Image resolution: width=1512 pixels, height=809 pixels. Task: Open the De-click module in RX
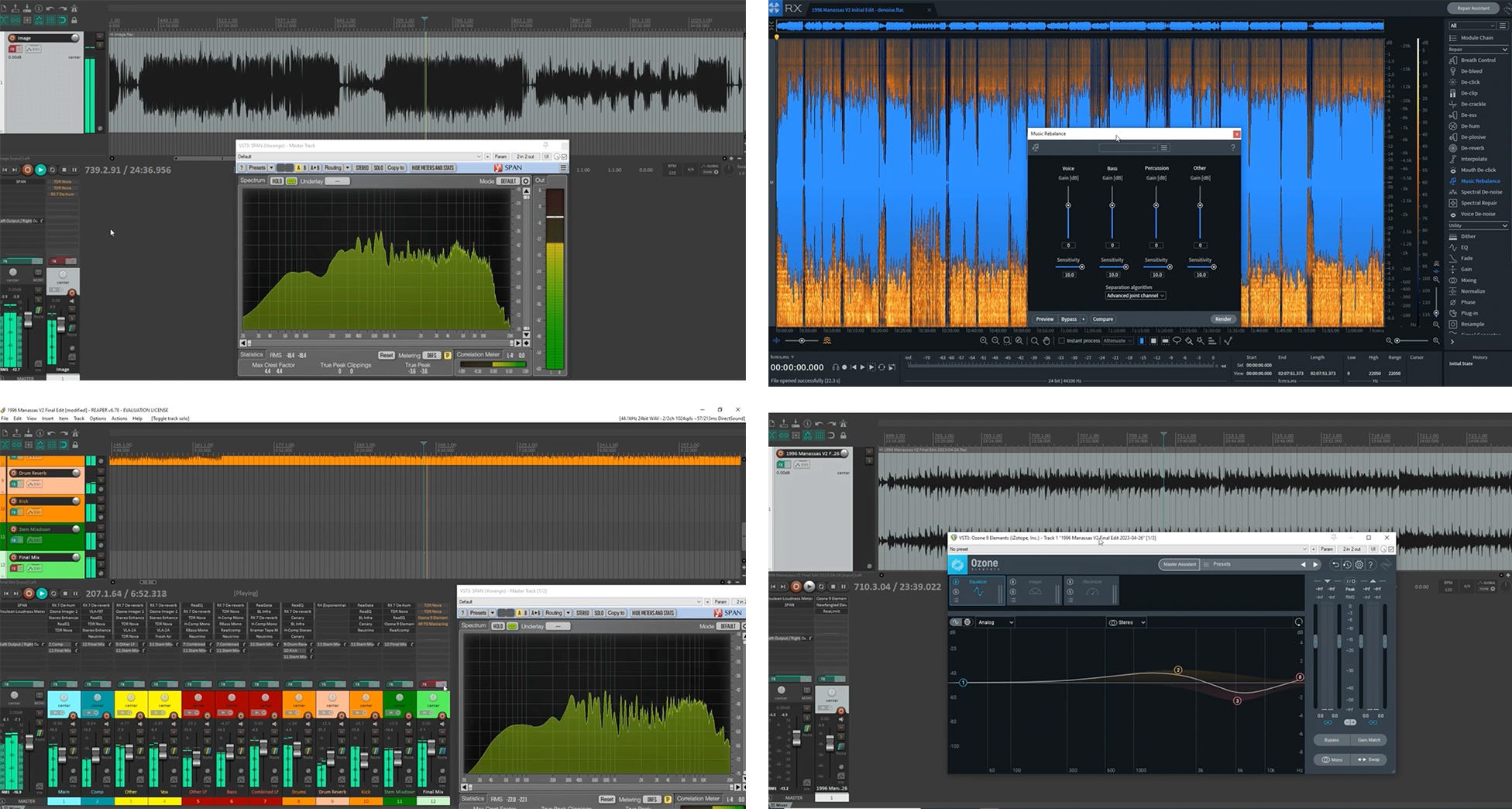pos(1469,82)
